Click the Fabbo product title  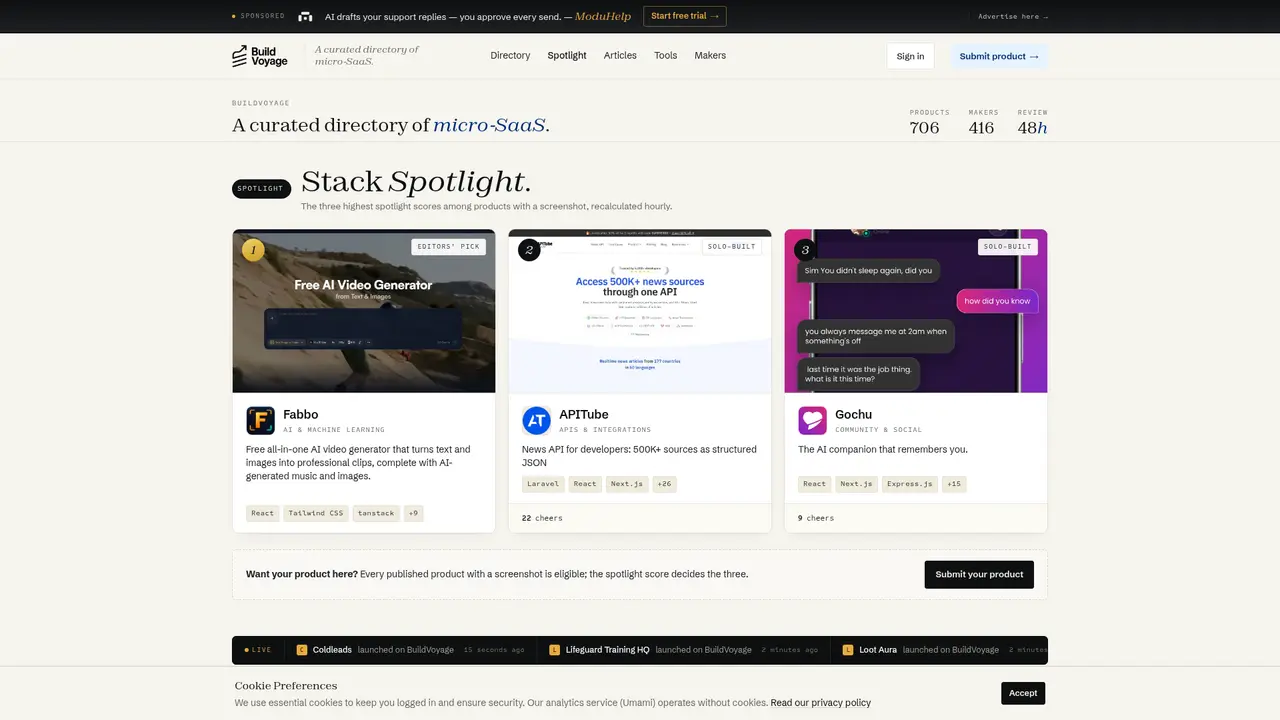click(301, 414)
